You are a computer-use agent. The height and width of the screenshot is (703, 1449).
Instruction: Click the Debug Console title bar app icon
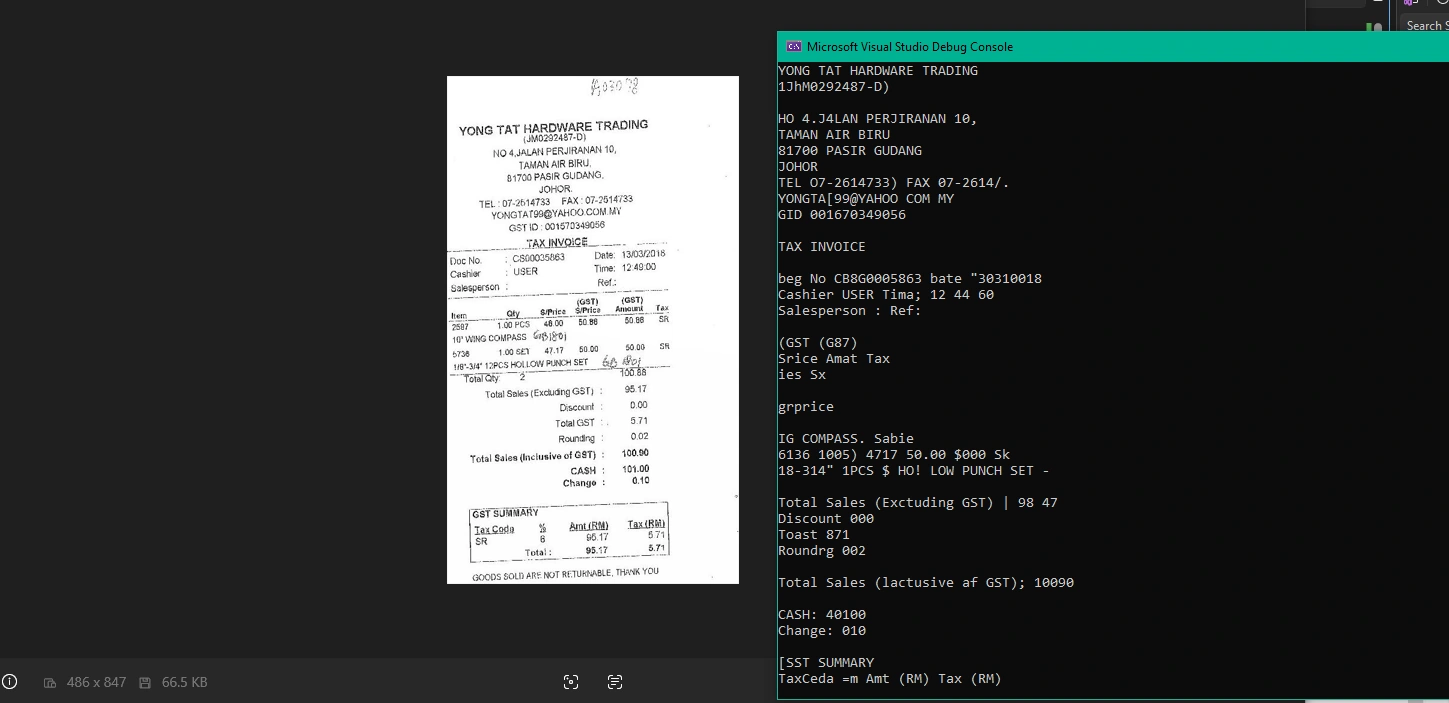[794, 47]
